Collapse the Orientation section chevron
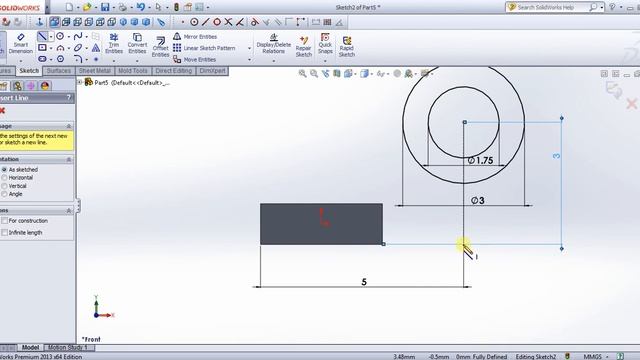The width and height of the screenshot is (640, 360). pyautogui.click(x=69, y=159)
